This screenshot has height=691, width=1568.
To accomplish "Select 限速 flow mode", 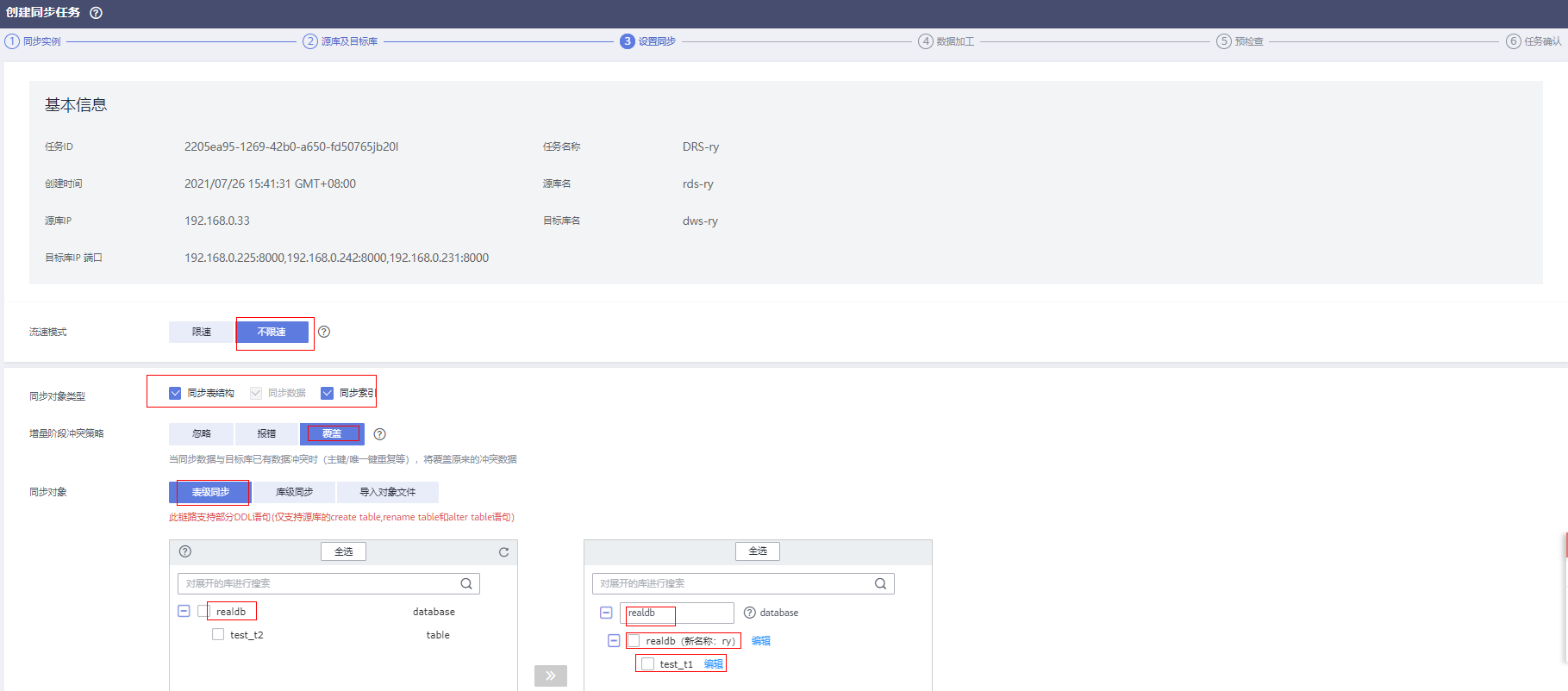I will [202, 332].
